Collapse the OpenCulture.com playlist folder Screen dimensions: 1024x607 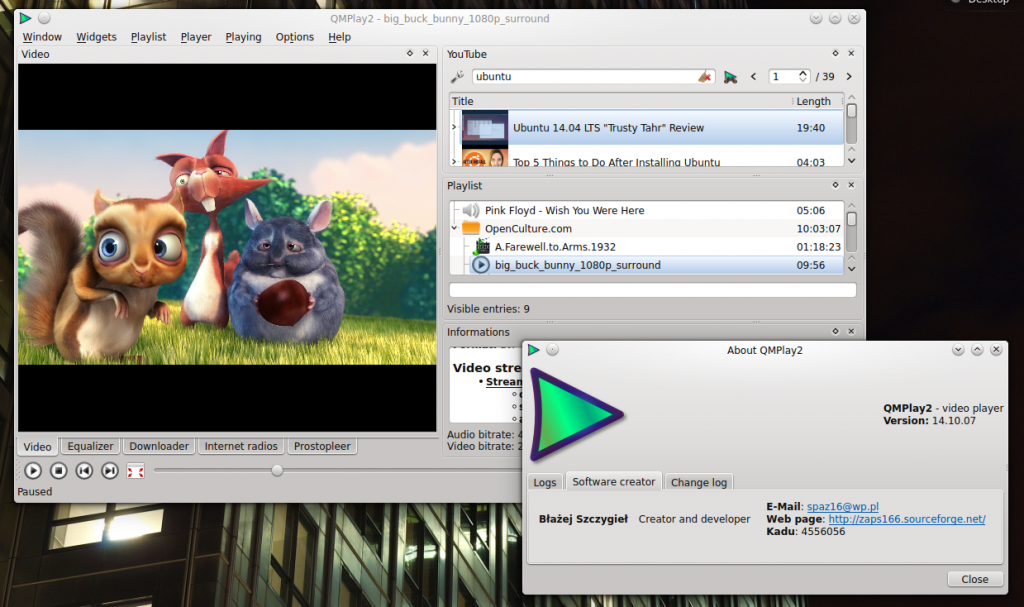[454, 229]
